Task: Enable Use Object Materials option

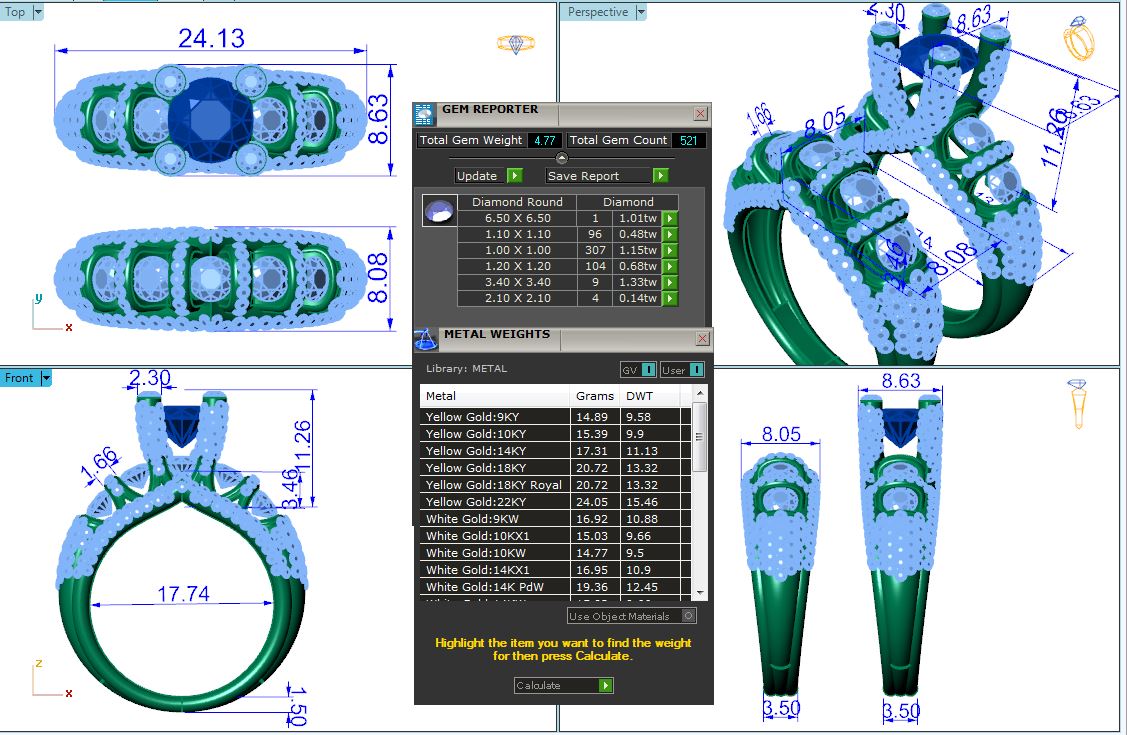Action: pyautogui.click(x=688, y=616)
